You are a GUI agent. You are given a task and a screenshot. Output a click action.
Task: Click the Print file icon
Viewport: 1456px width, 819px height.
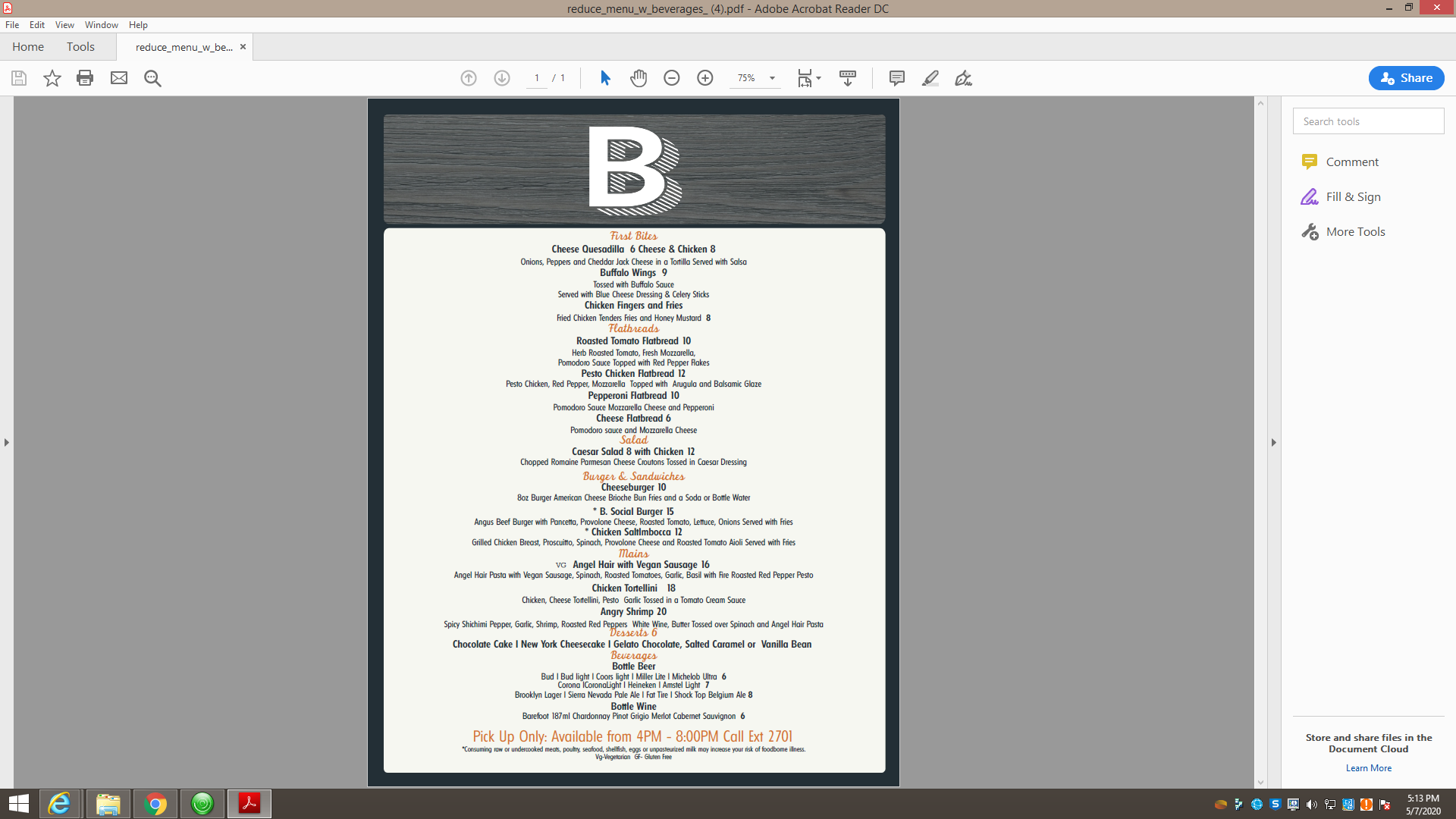pyautogui.click(x=85, y=78)
